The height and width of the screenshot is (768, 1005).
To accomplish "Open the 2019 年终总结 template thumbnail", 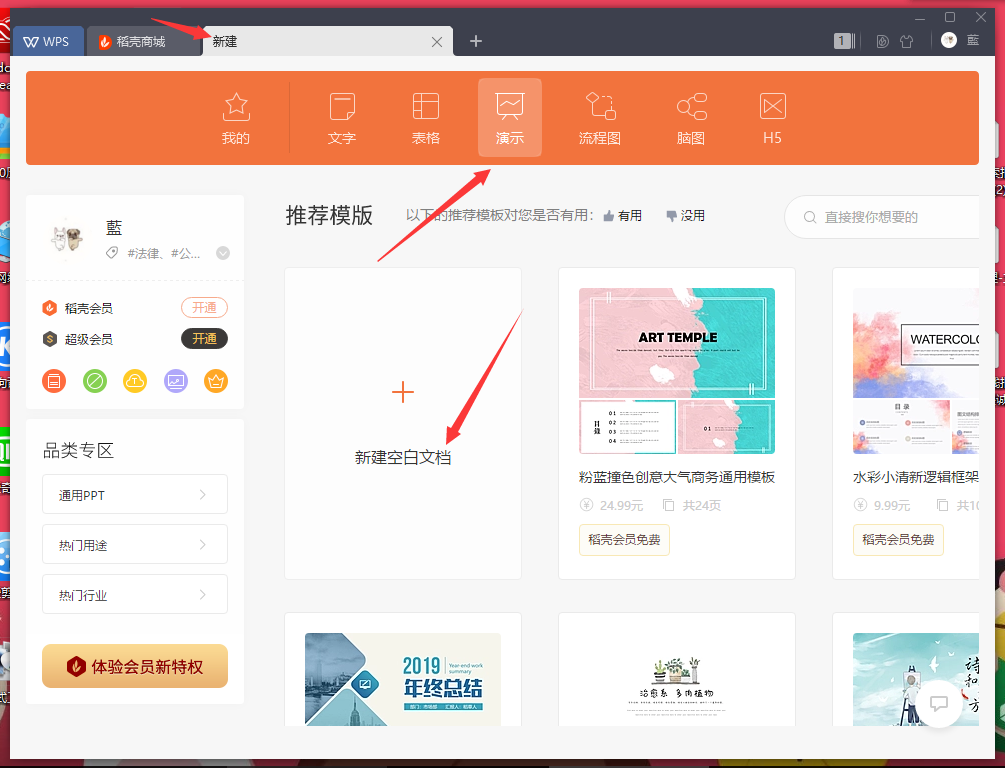I will [x=403, y=680].
